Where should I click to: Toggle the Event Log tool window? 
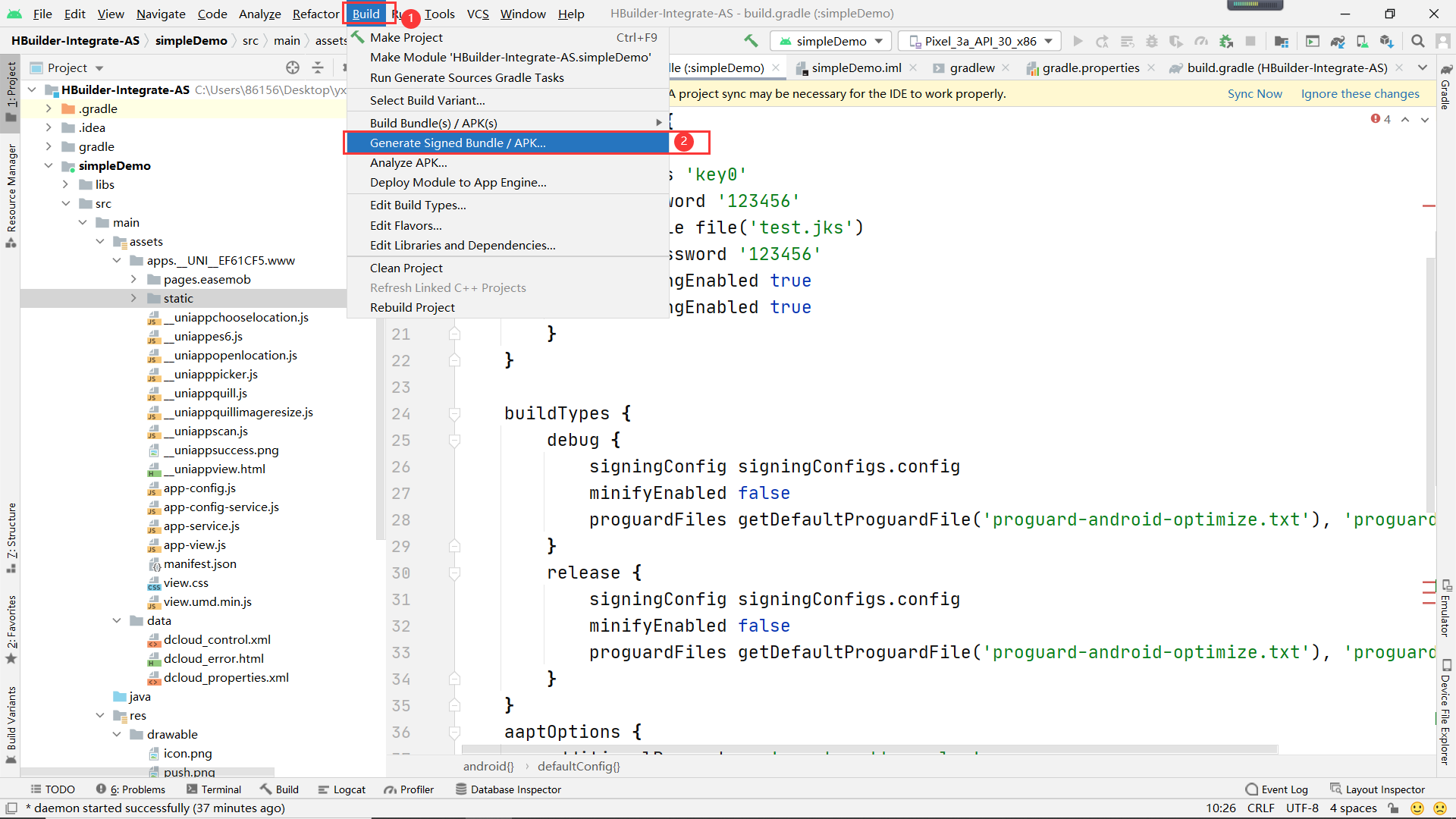[x=1277, y=789]
